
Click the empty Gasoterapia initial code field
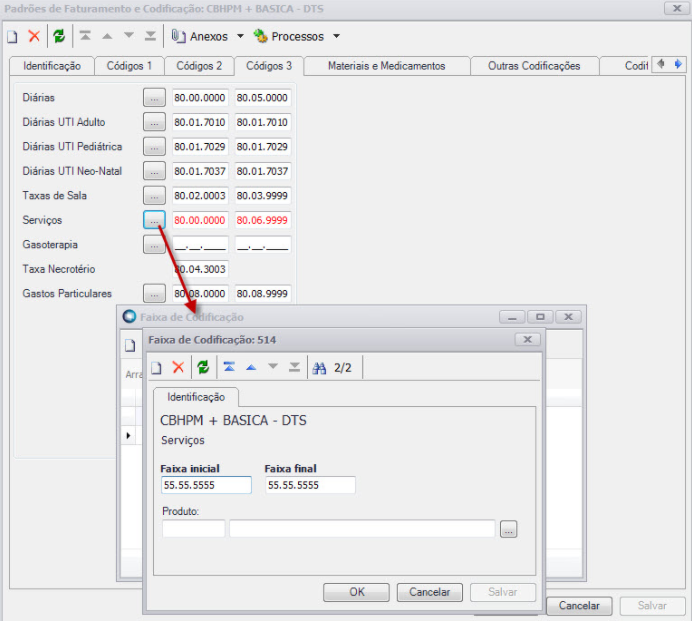[x=200, y=245]
